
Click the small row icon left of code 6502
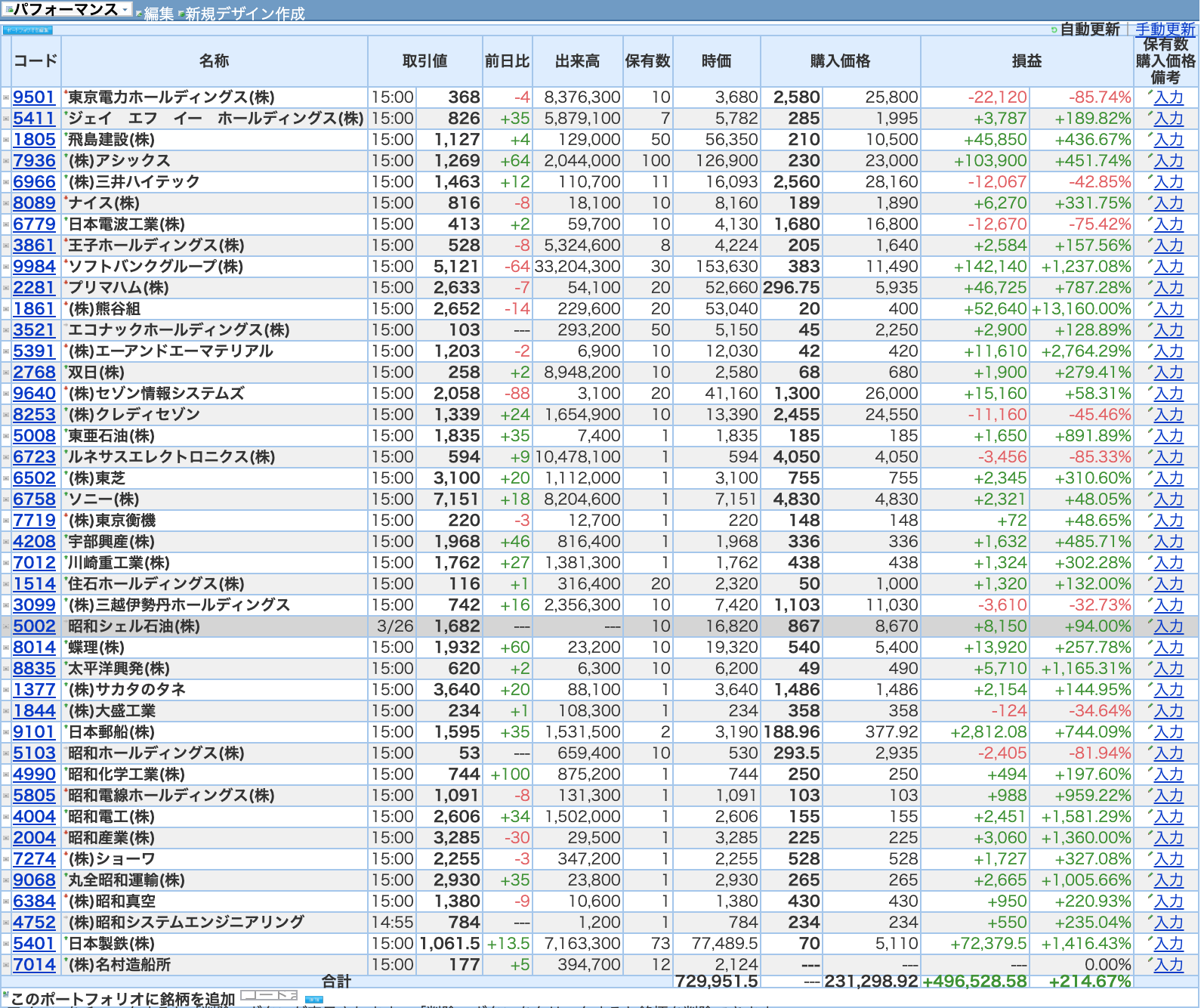coord(6,478)
